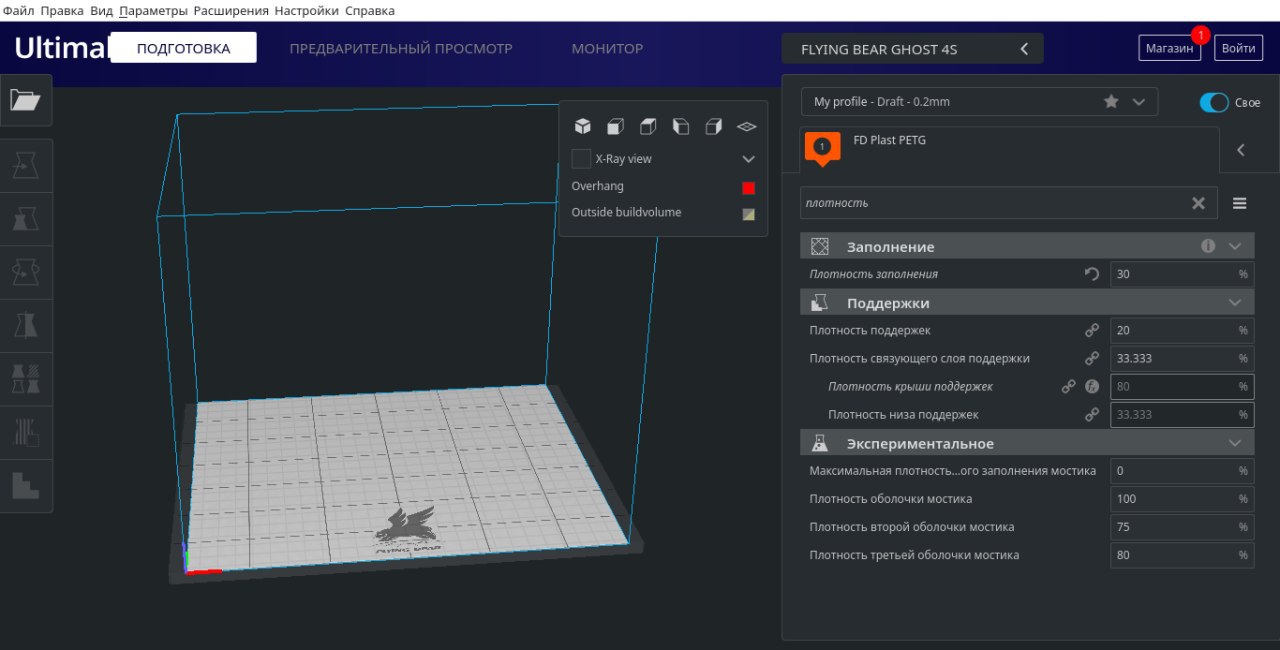Click the star icon in profile selector
The width and height of the screenshot is (1280, 650).
pos(1111,102)
